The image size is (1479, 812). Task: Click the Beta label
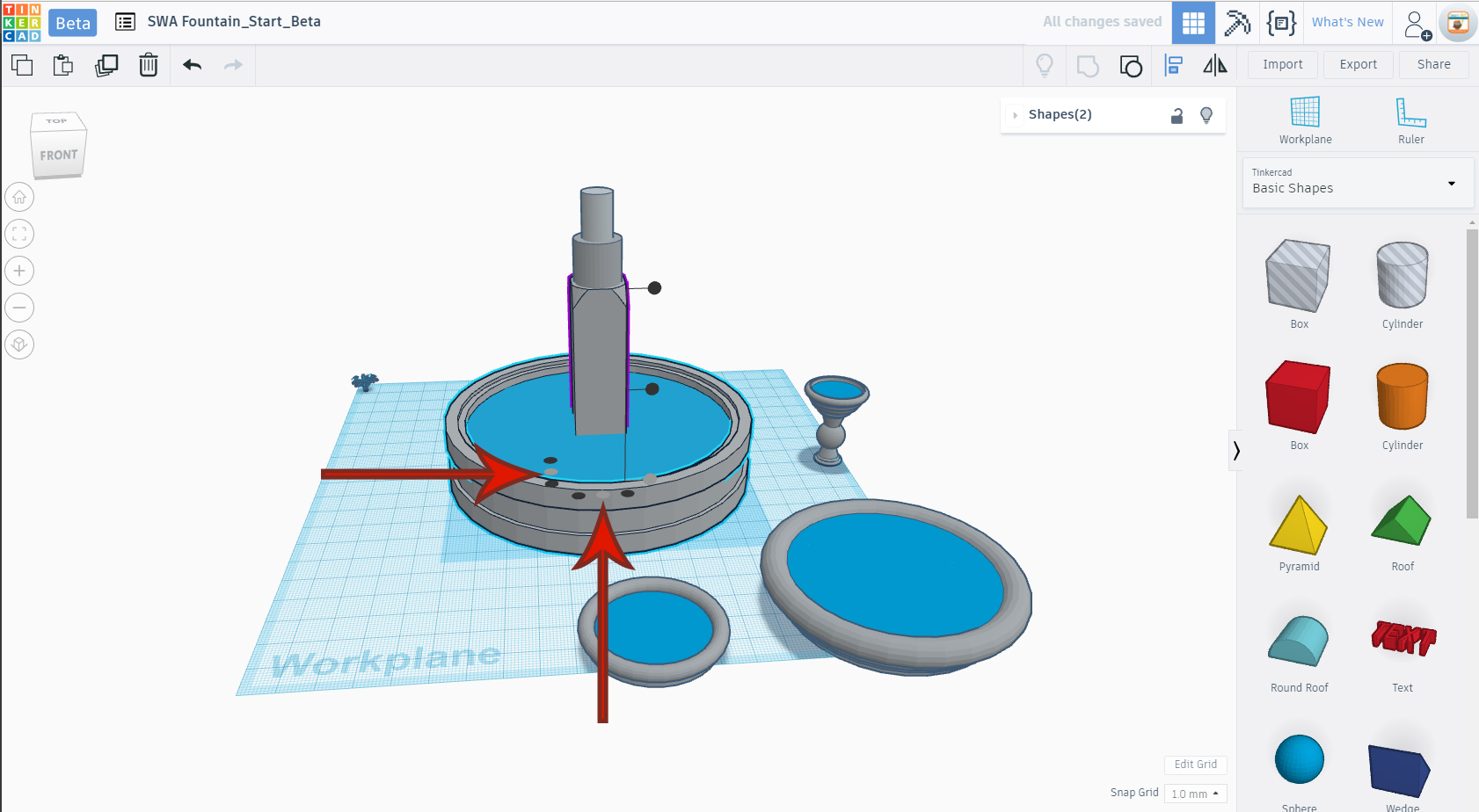[x=73, y=23]
